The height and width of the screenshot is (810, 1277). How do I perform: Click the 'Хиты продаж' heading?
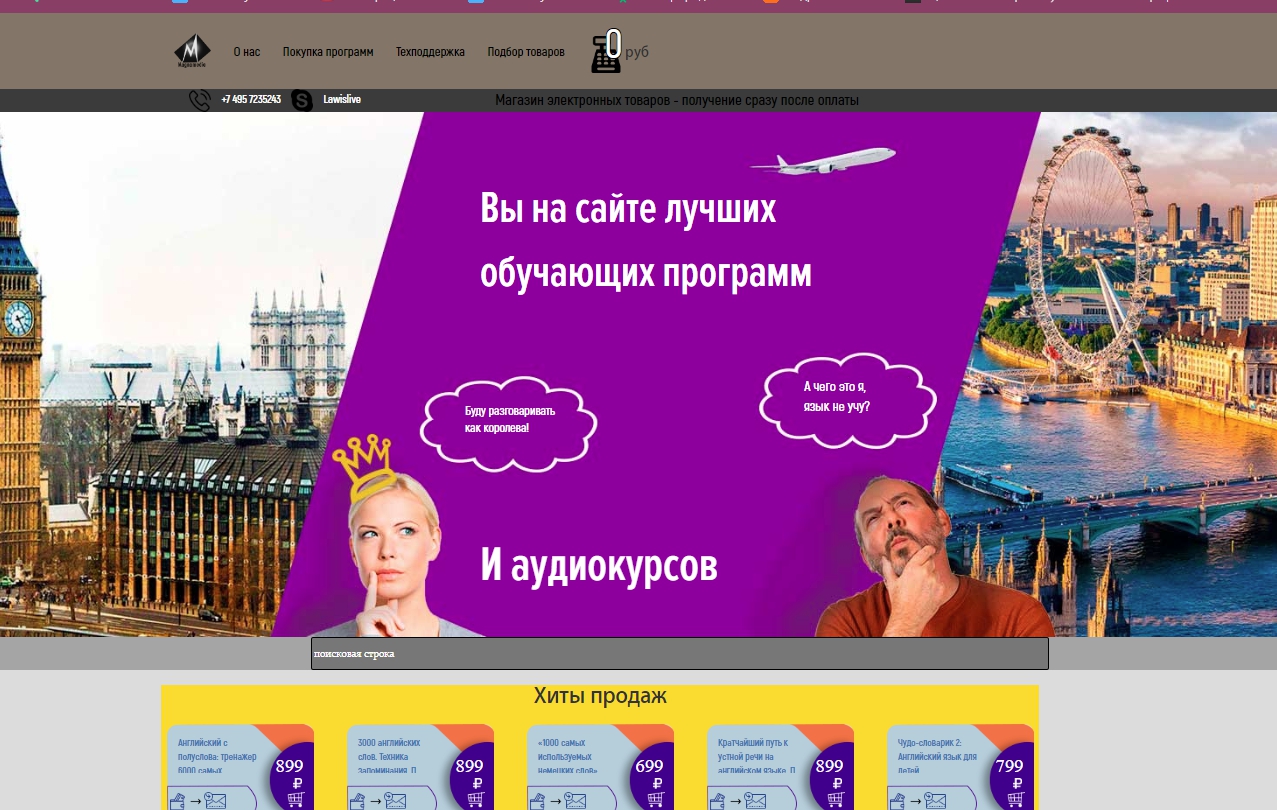coord(600,696)
